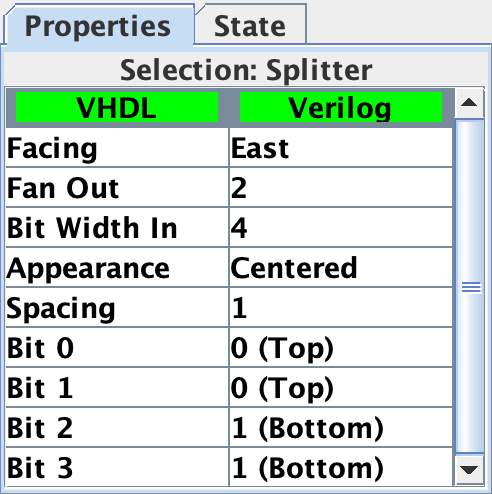This screenshot has width=492, height=494.
Task: Change Bit 3 value 1 (Bottom)
Action: pyautogui.click(x=341, y=468)
